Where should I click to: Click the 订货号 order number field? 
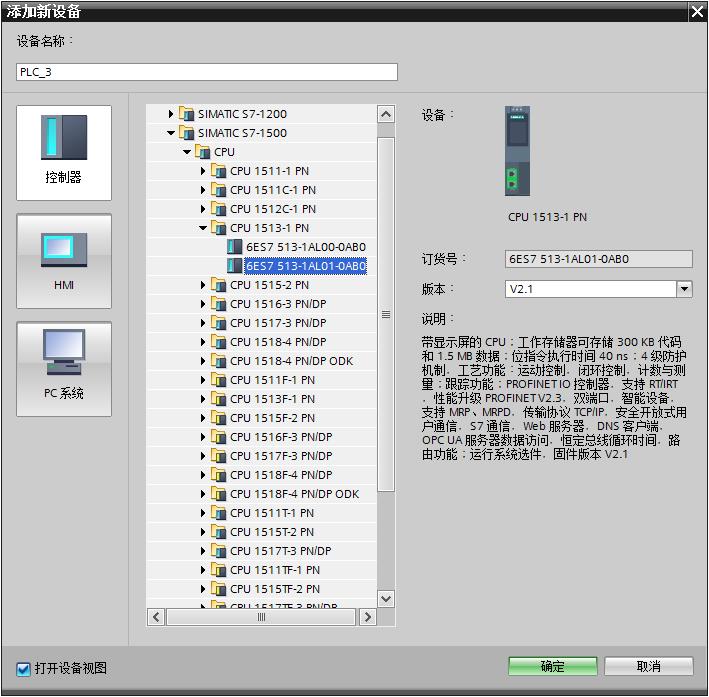click(598, 259)
